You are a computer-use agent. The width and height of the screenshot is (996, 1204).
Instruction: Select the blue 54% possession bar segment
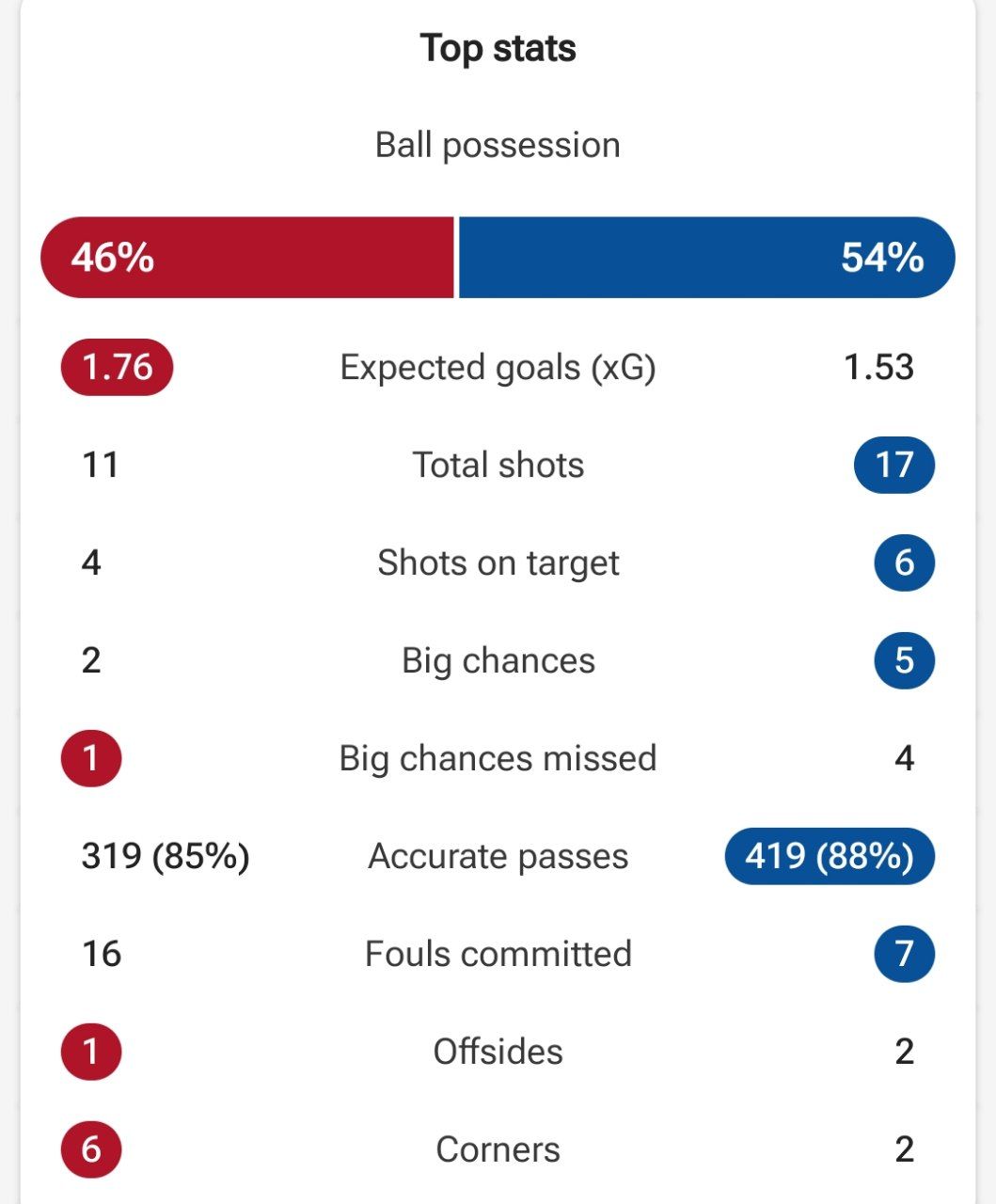[x=707, y=258]
